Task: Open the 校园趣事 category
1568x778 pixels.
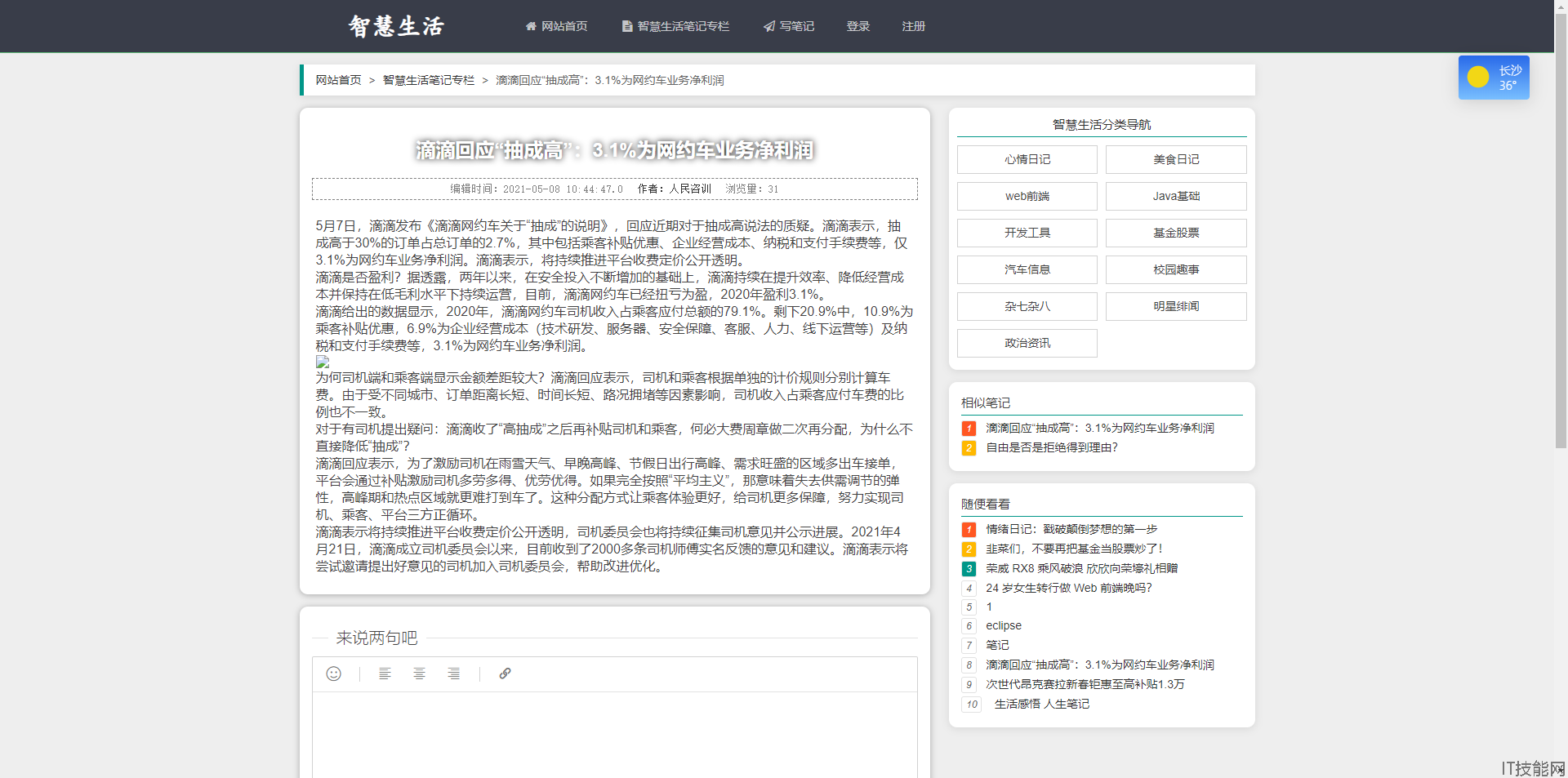Action: point(1176,269)
